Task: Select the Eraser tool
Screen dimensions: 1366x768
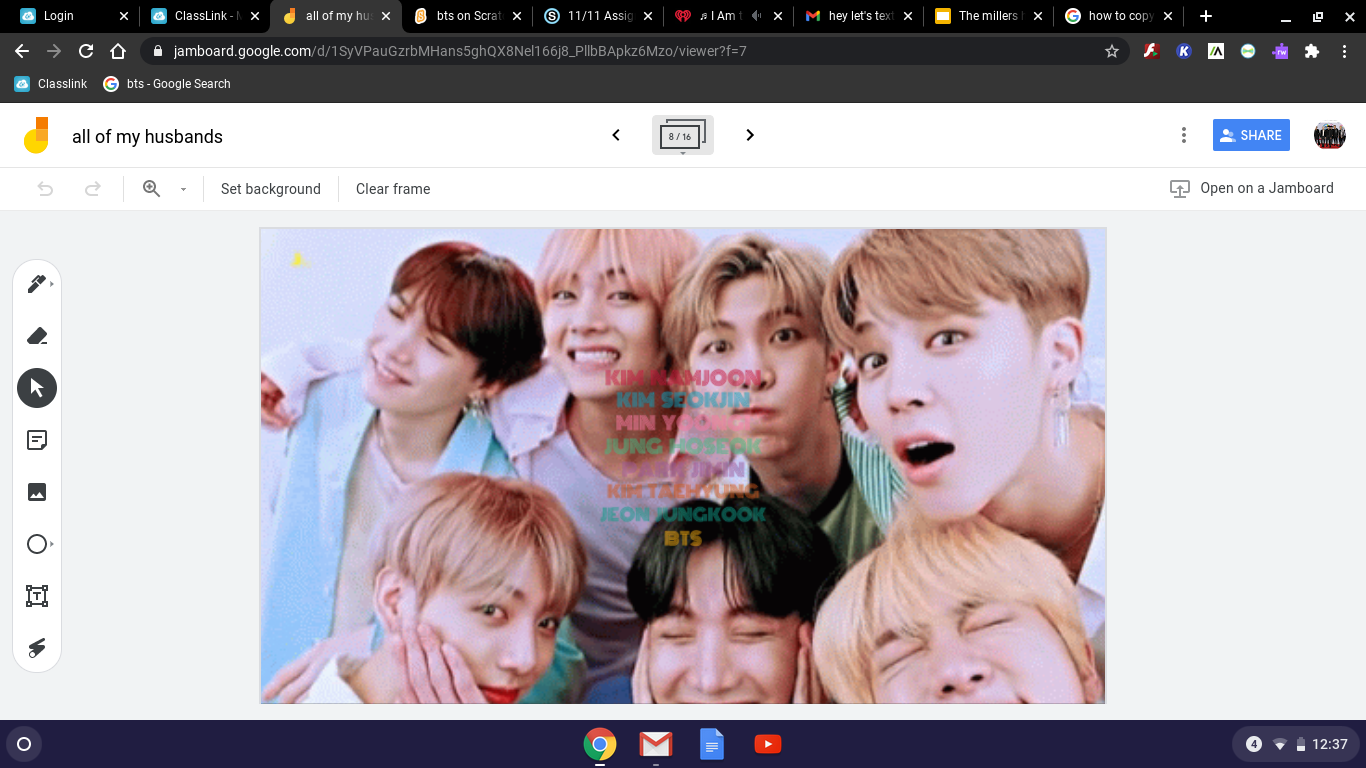Action: click(37, 336)
